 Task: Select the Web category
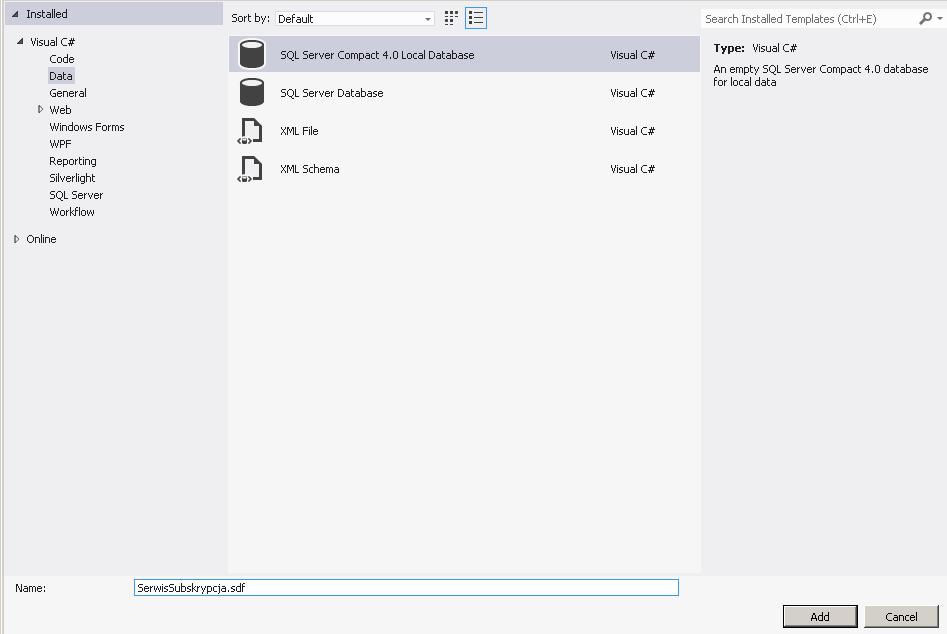[60, 110]
